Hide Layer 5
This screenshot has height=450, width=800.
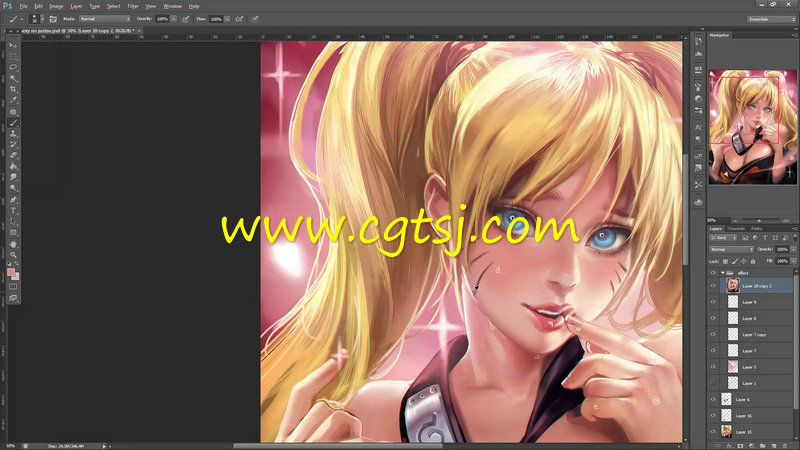point(713,367)
